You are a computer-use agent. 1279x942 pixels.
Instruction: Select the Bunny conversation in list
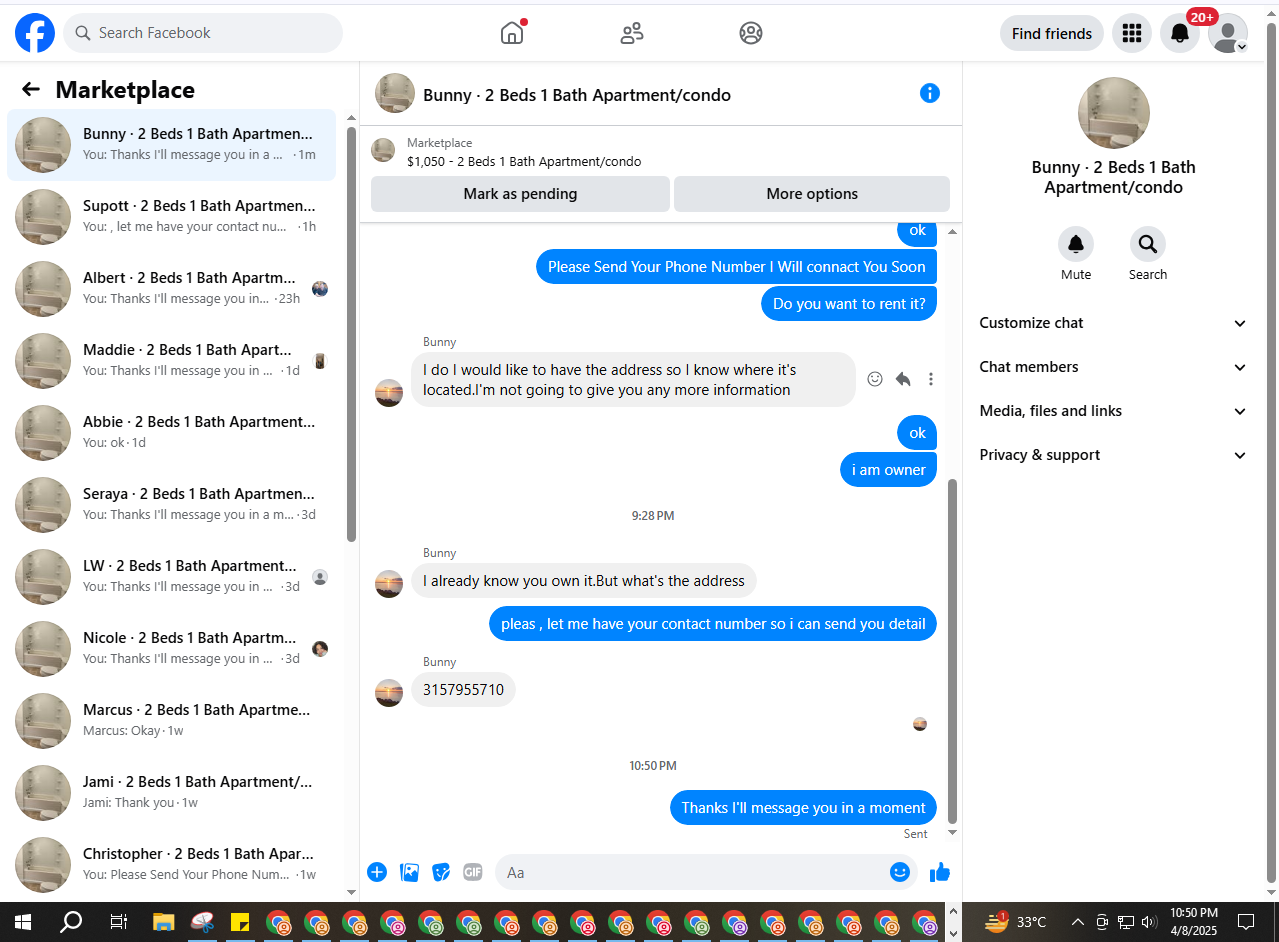172,144
